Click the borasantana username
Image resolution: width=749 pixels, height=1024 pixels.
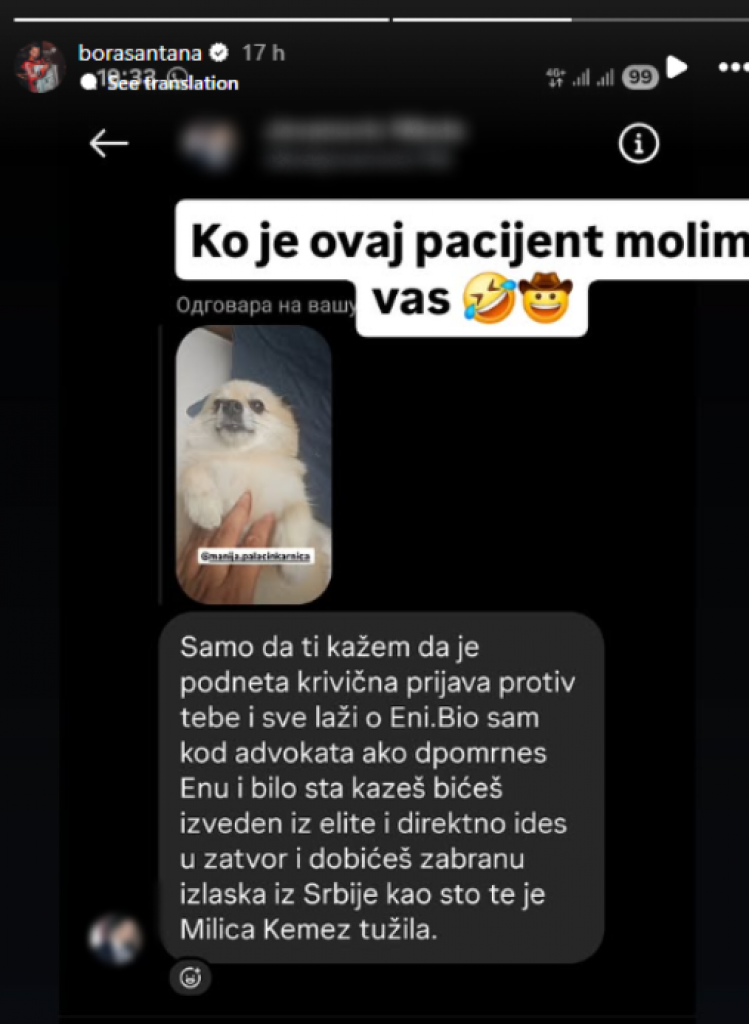point(140,53)
